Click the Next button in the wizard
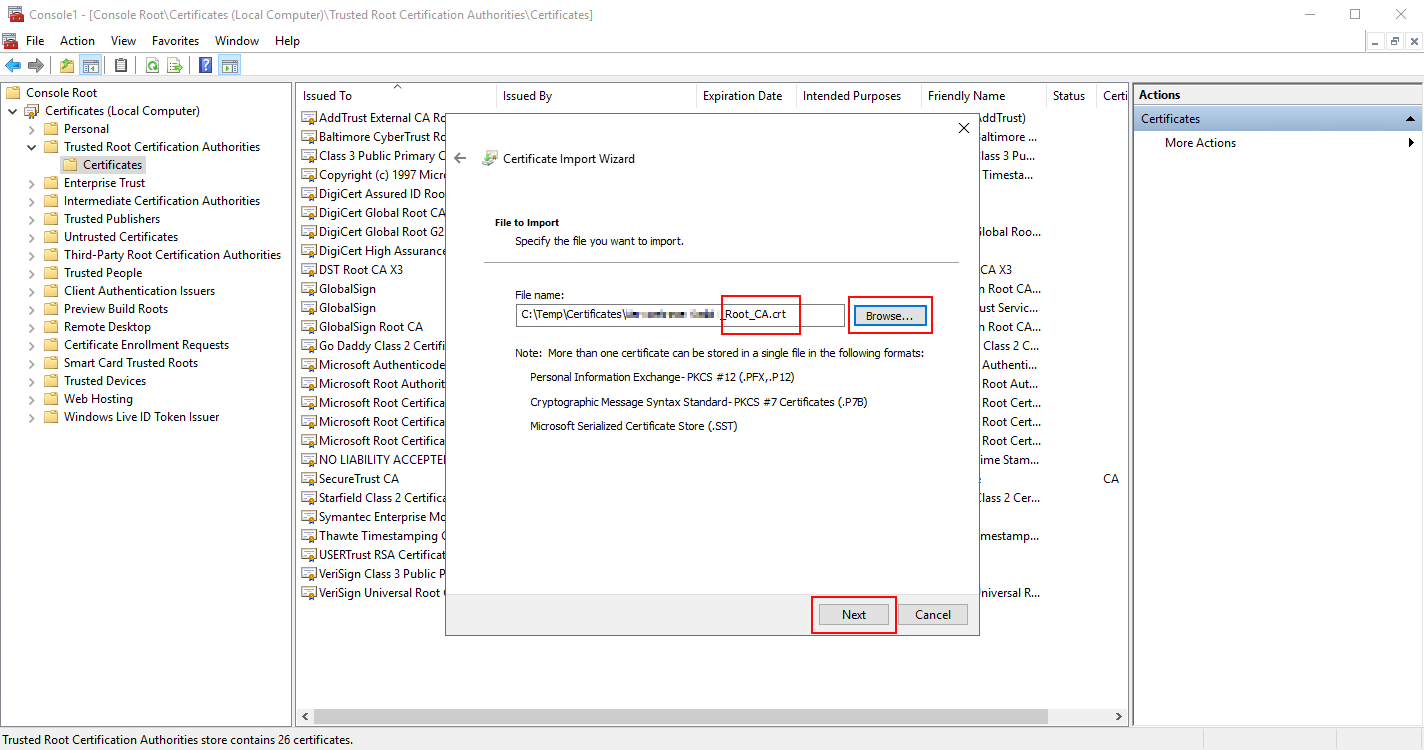This screenshot has width=1424, height=750. tap(853, 614)
